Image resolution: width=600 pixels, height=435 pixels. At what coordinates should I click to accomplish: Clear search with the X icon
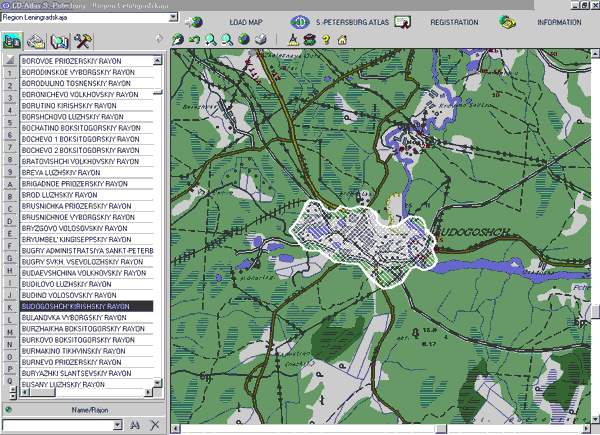155,425
